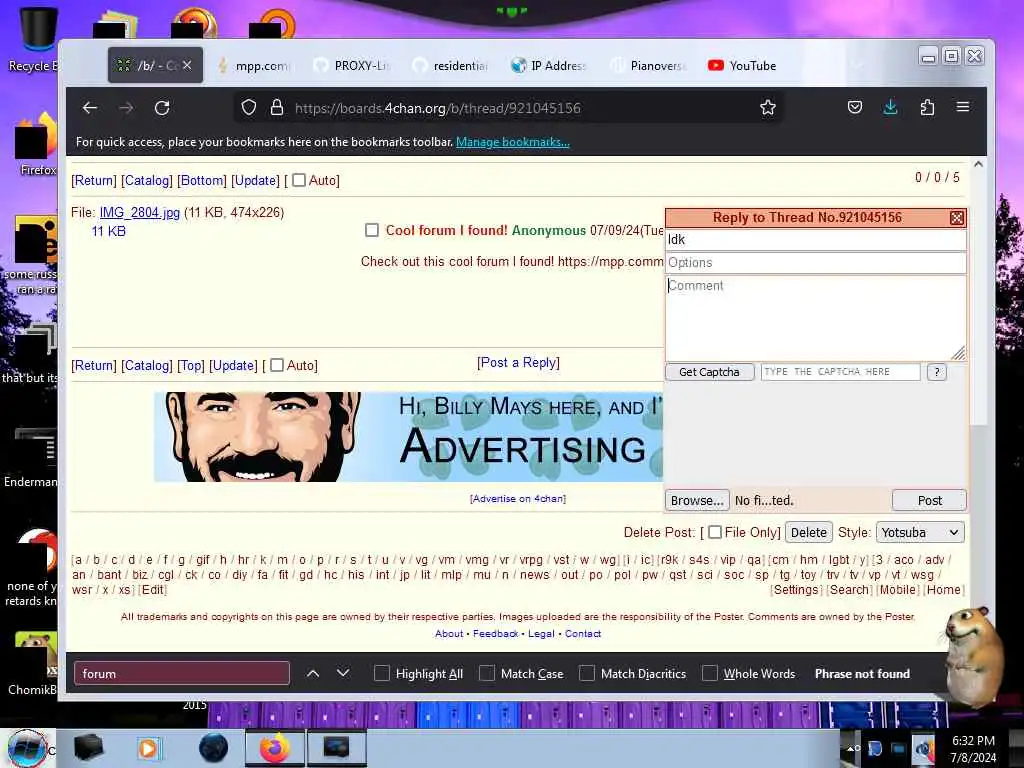Open the IMG_2804.jpg file link
Image resolution: width=1024 pixels, height=768 pixels.
[x=139, y=212]
